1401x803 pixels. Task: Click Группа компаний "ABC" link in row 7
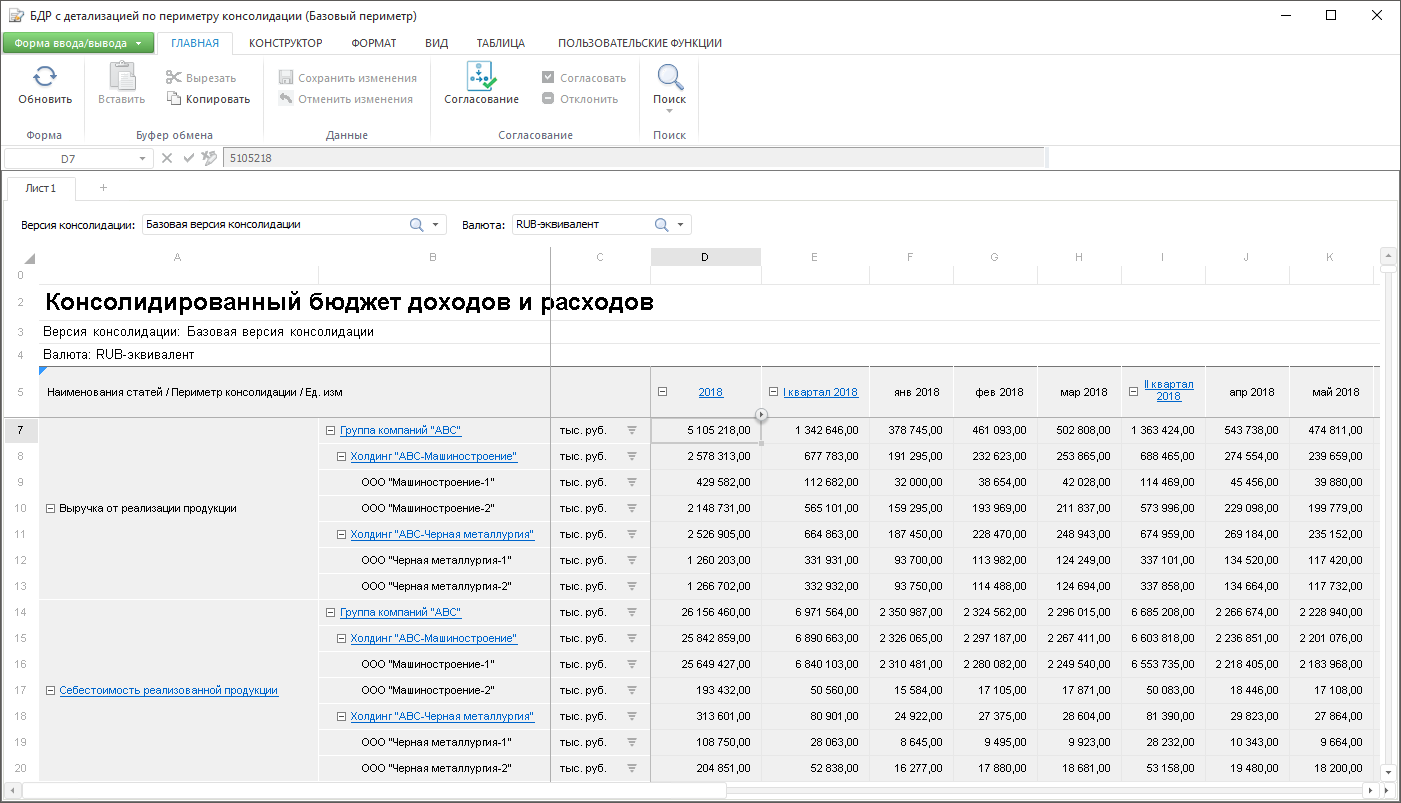(x=400, y=431)
